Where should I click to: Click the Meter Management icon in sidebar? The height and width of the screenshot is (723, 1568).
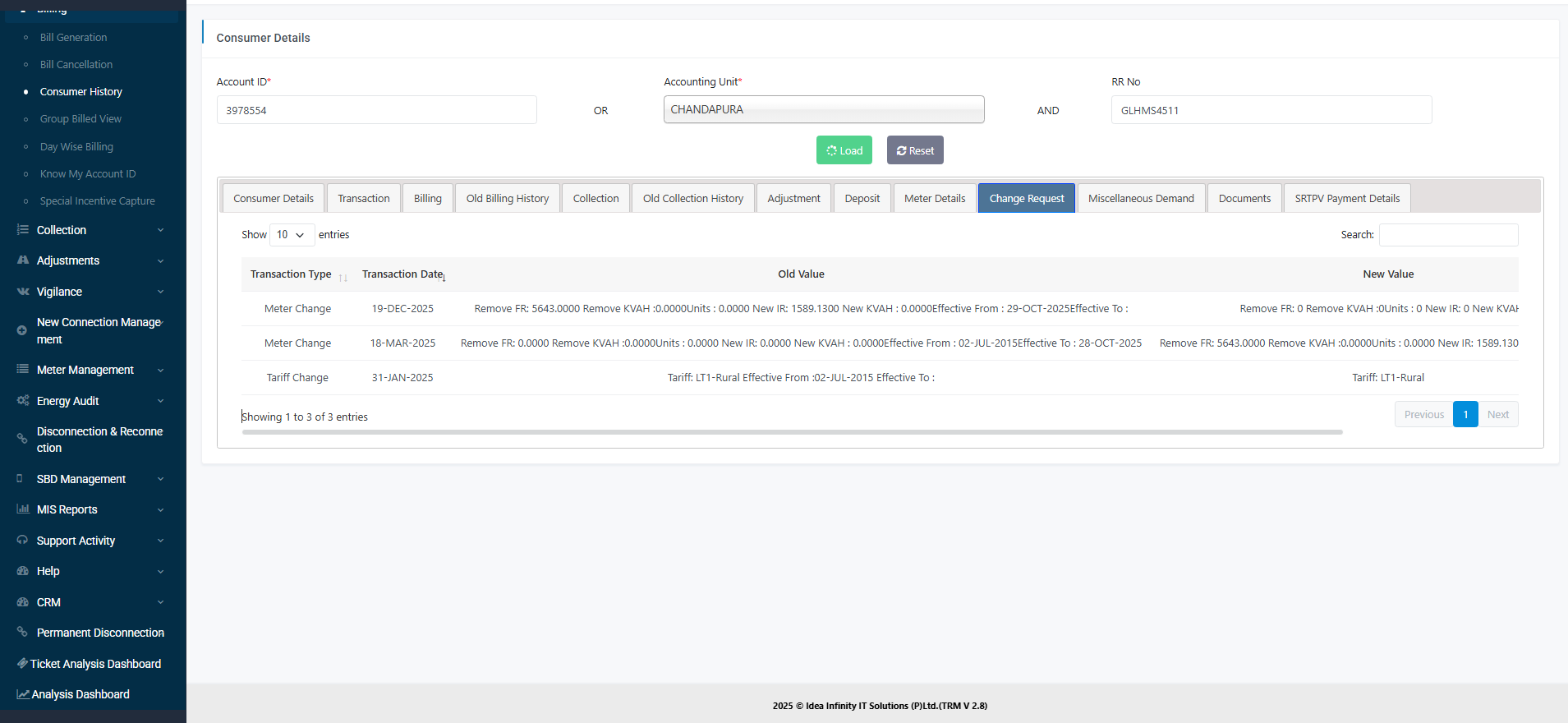point(22,370)
